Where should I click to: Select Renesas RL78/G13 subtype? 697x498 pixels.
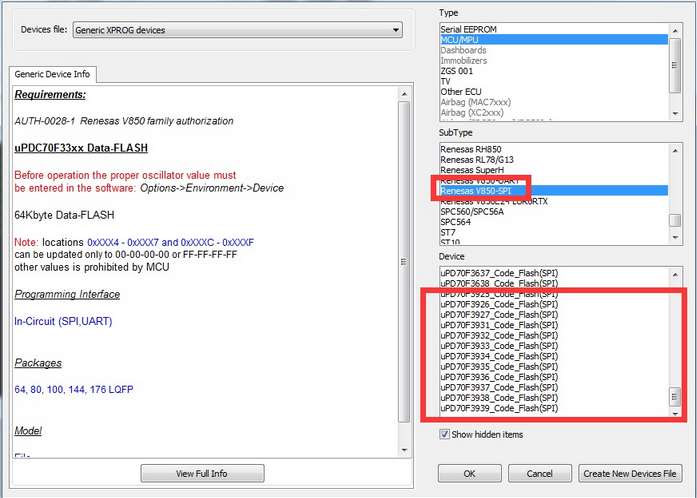pos(553,160)
